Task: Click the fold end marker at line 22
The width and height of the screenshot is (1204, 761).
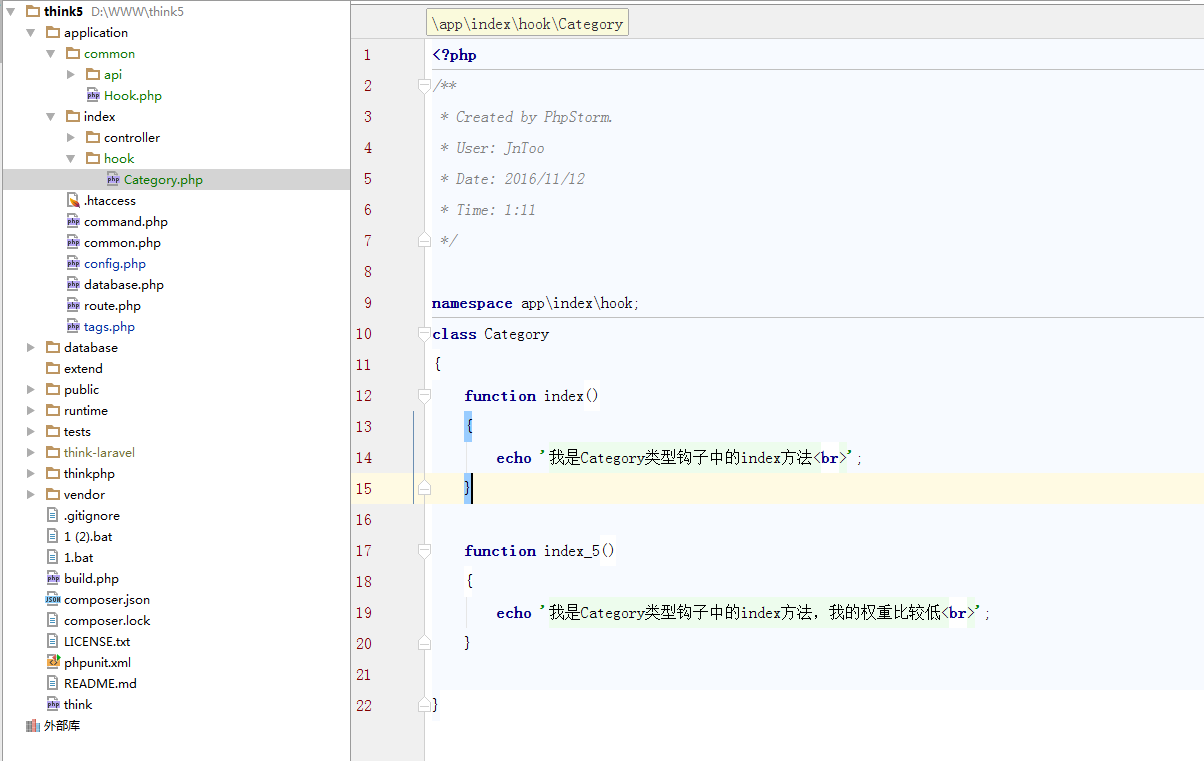Action: [424, 706]
